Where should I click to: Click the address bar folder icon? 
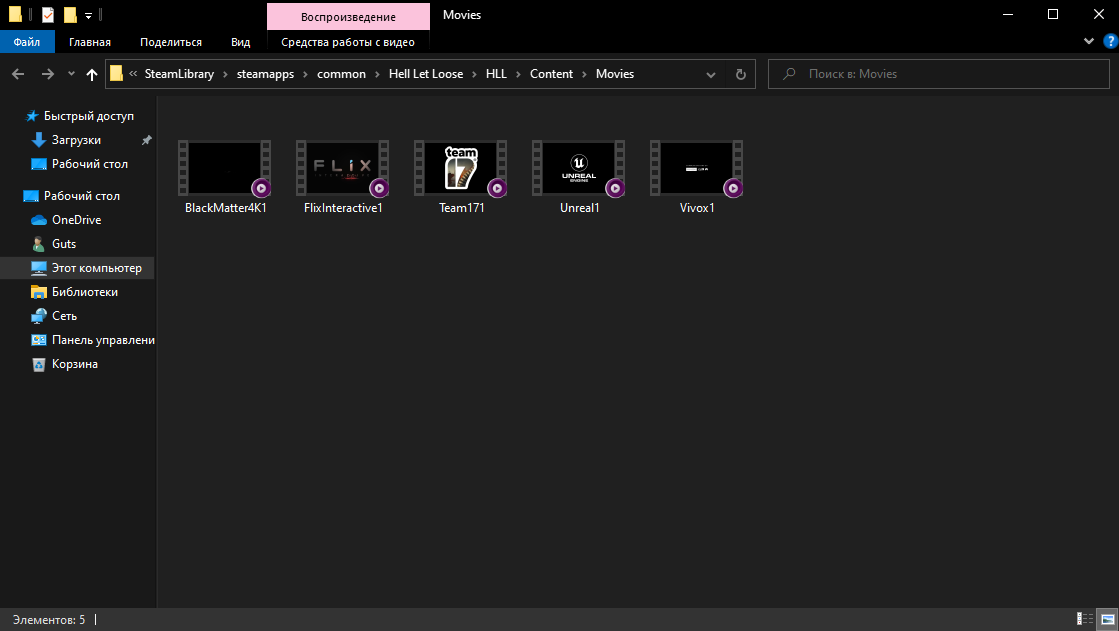[116, 74]
